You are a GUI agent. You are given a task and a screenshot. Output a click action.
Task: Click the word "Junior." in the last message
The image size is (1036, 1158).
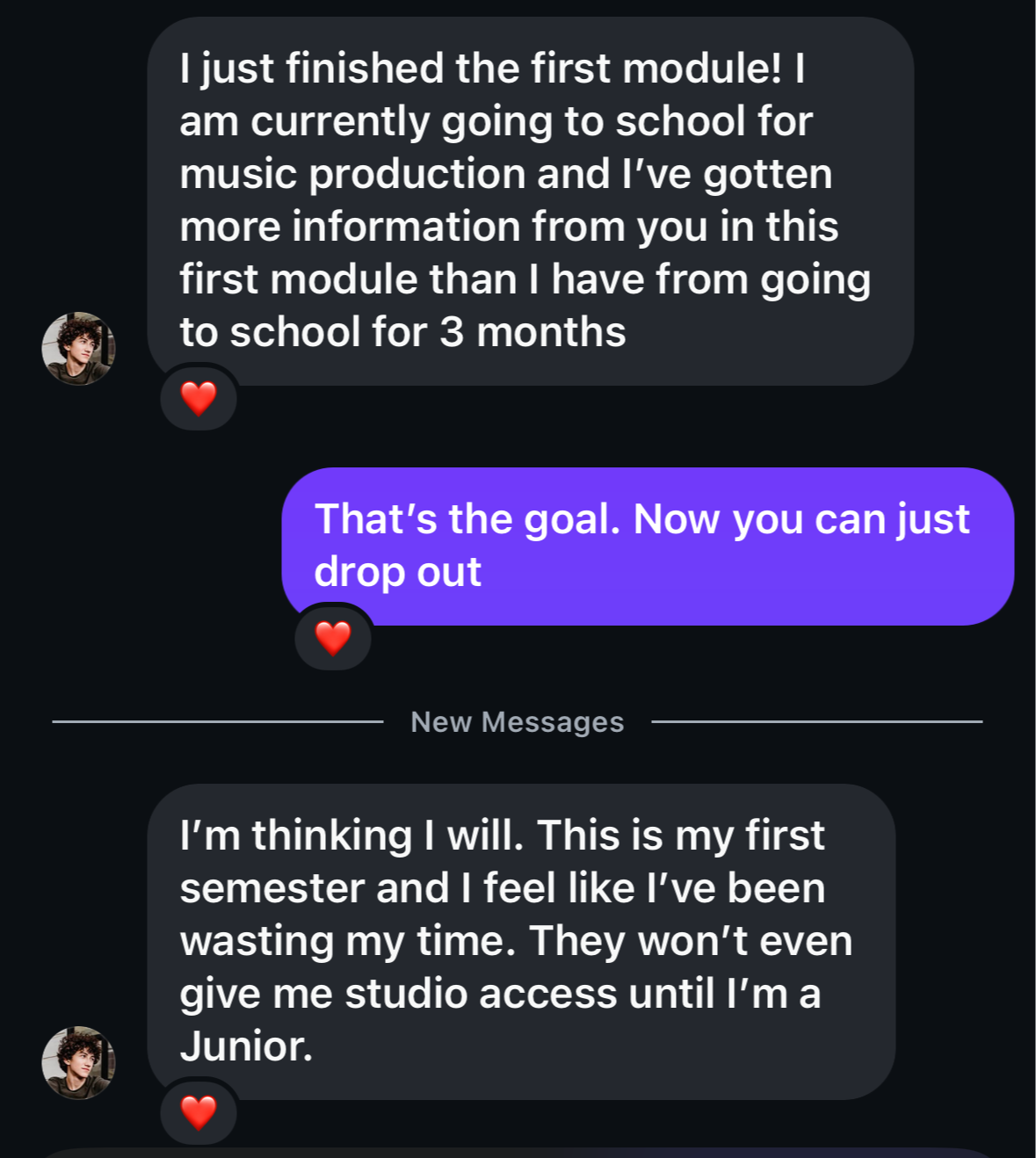[246, 1046]
